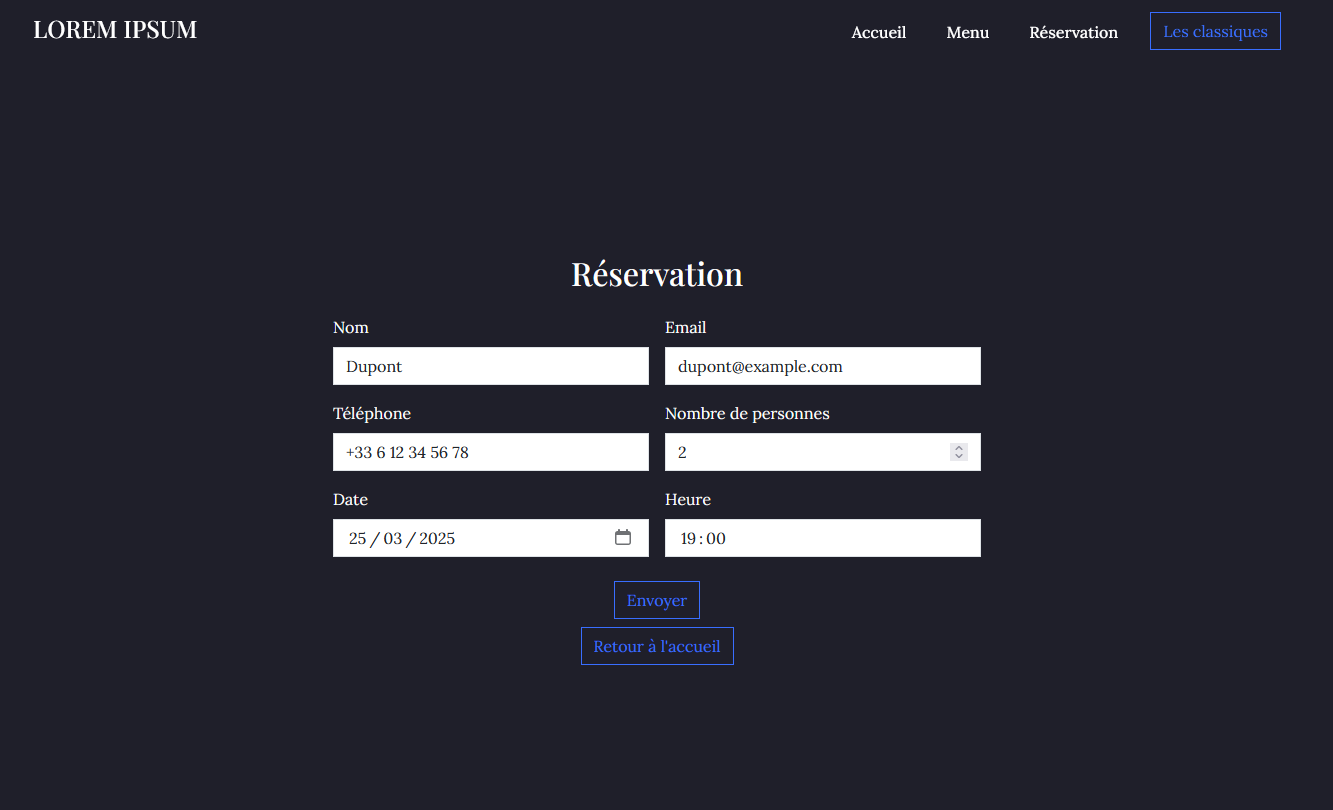This screenshot has height=810, width=1333.
Task: Select the month segment 03 in Date
Action: pyautogui.click(x=392, y=539)
